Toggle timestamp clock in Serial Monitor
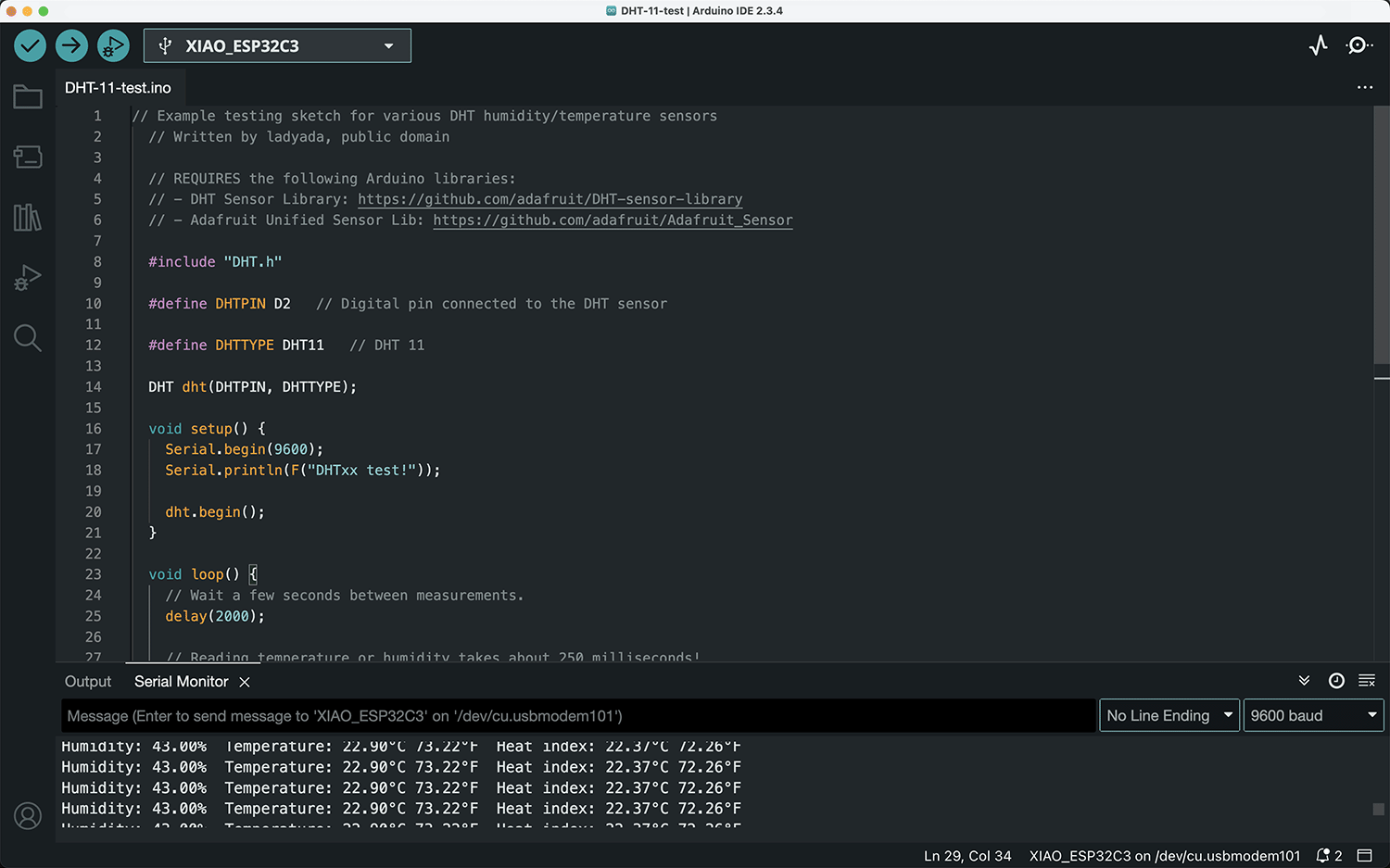This screenshot has width=1390, height=868. [1336, 681]
